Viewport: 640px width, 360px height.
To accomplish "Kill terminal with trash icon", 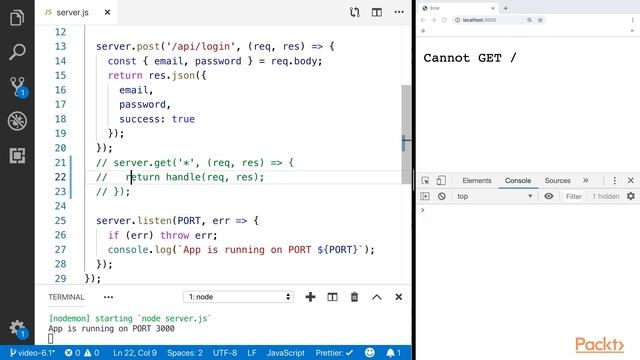I will tap(354, 297).
